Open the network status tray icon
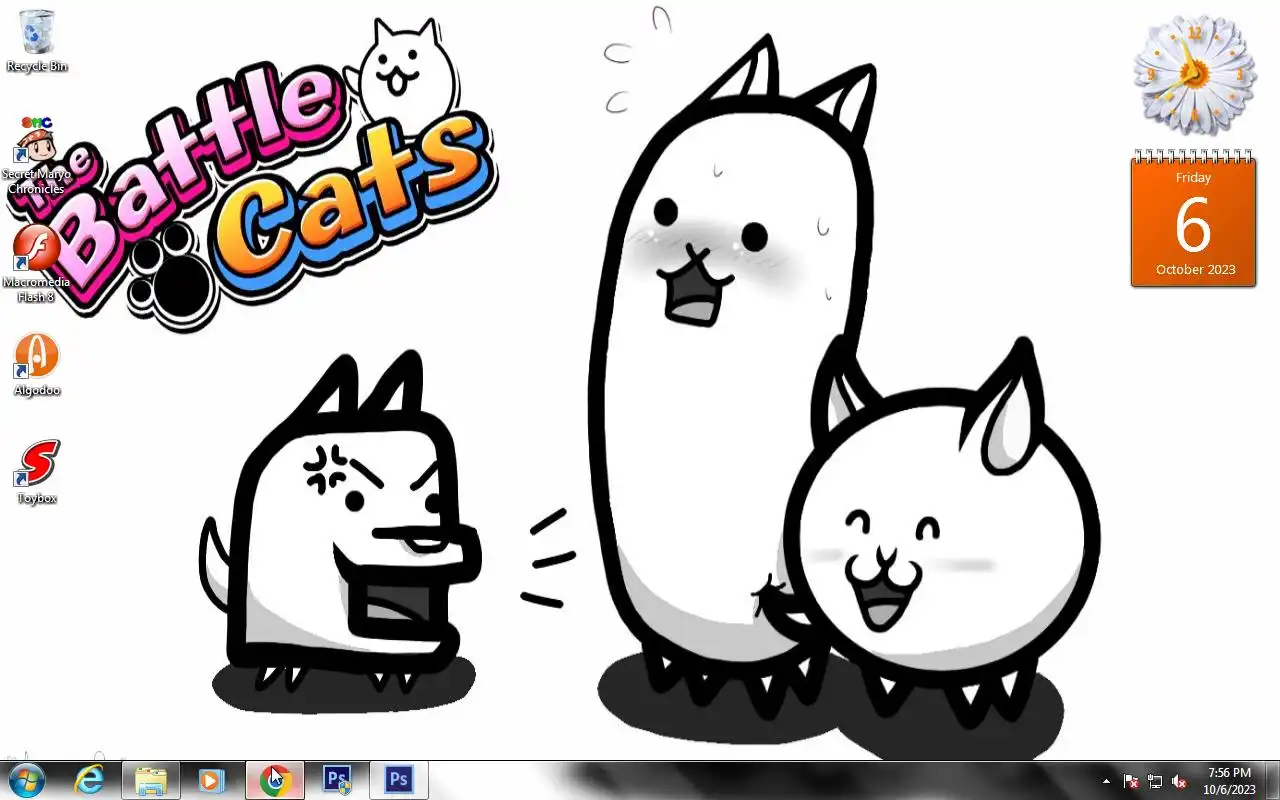This screenshot has height=800, width=1280. (1155, 781)
